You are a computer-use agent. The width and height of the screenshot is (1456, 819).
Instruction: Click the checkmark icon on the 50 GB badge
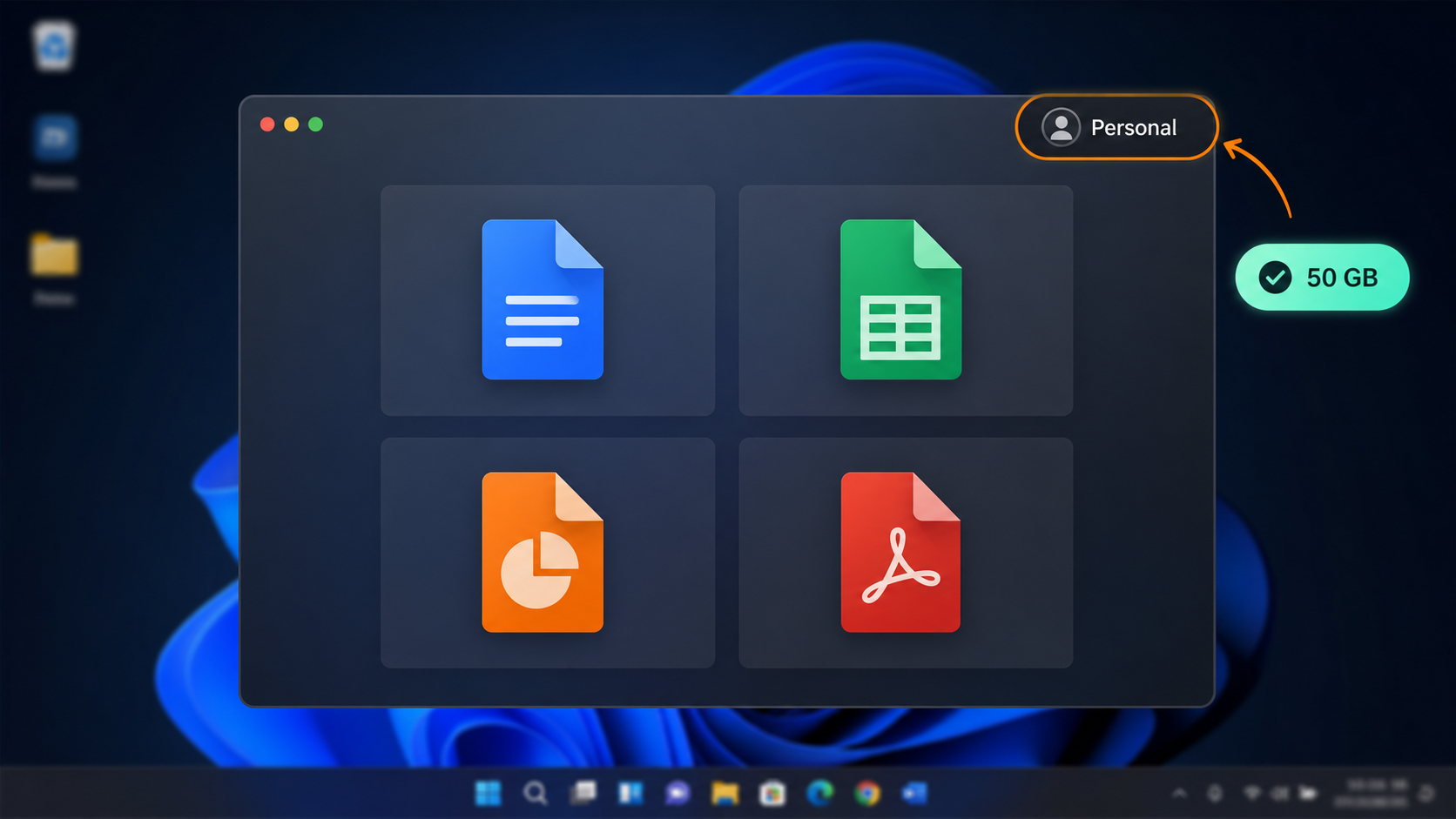click(x=1275, y=278)
